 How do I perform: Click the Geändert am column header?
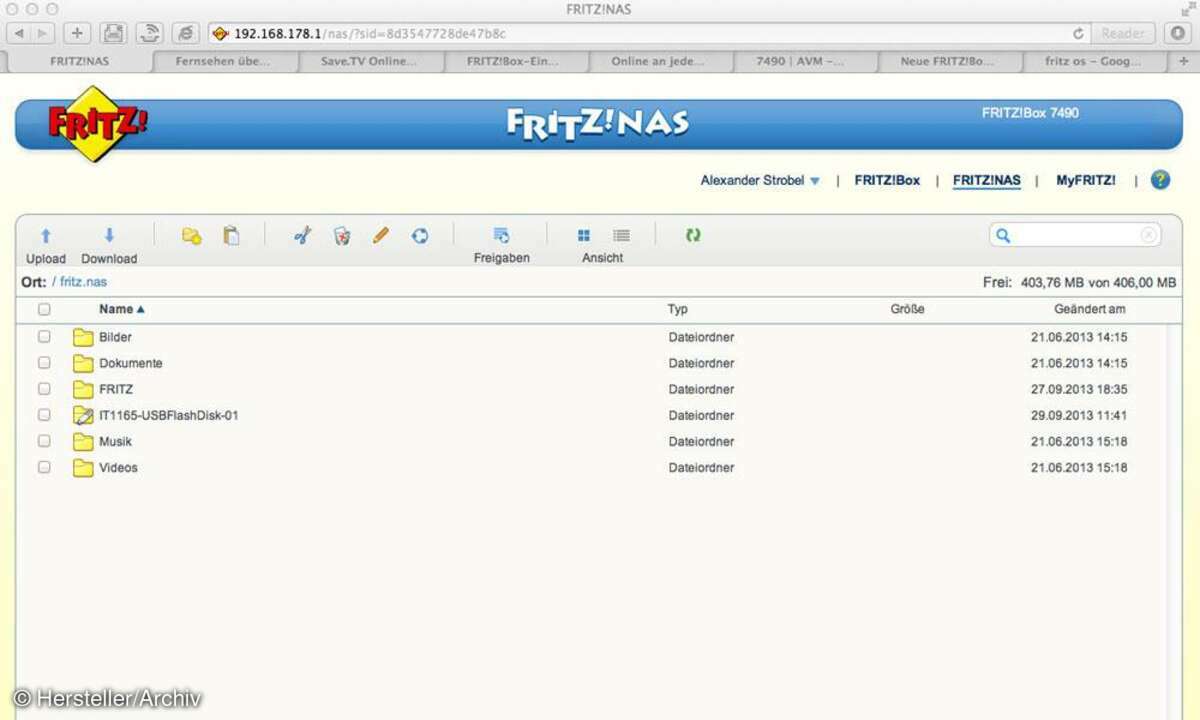[x=1090, y=310]
